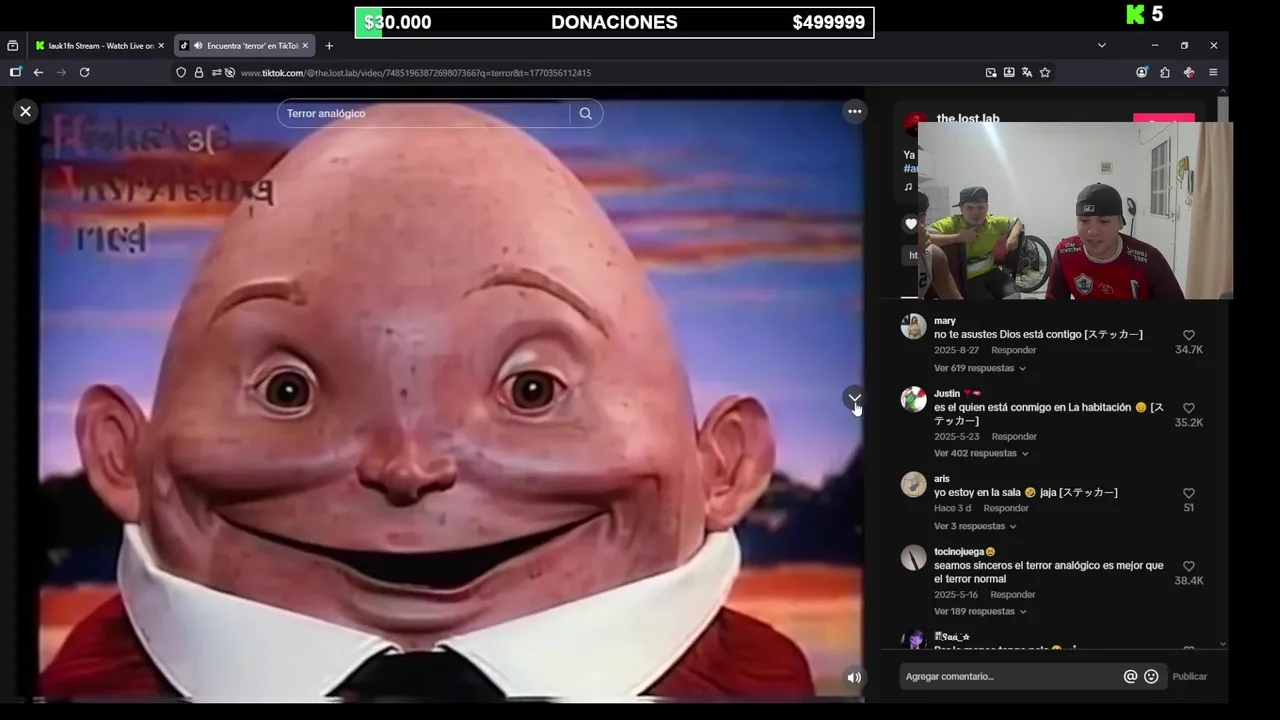Like mary's comment with the heart icon
The image size is (1280, 720).
tap(1189, 336)
